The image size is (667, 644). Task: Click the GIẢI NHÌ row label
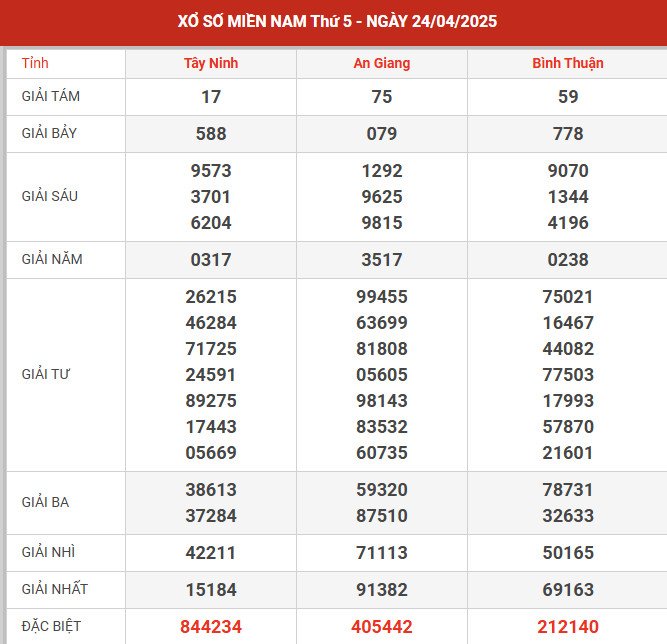[x=48, y=552]
